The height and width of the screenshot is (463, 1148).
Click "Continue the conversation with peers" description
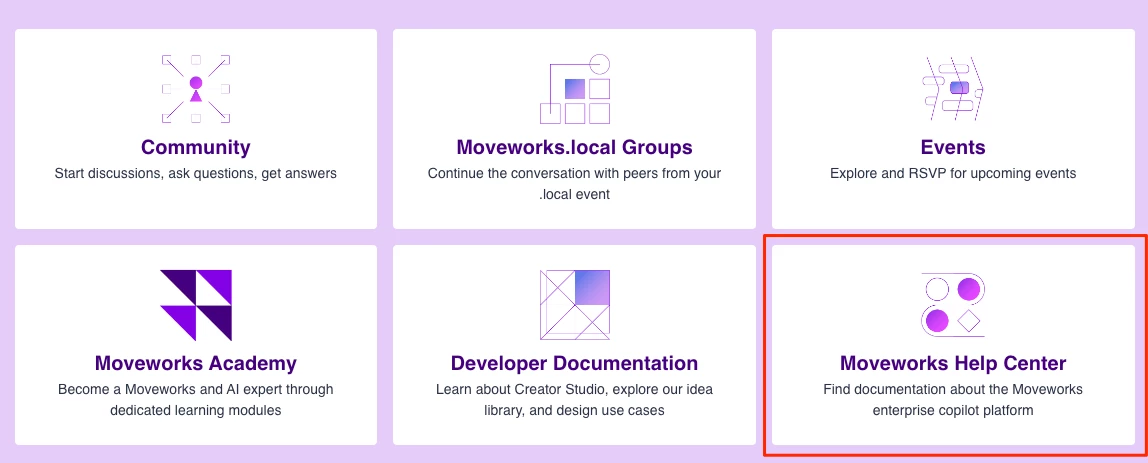[x=575, y=184]
